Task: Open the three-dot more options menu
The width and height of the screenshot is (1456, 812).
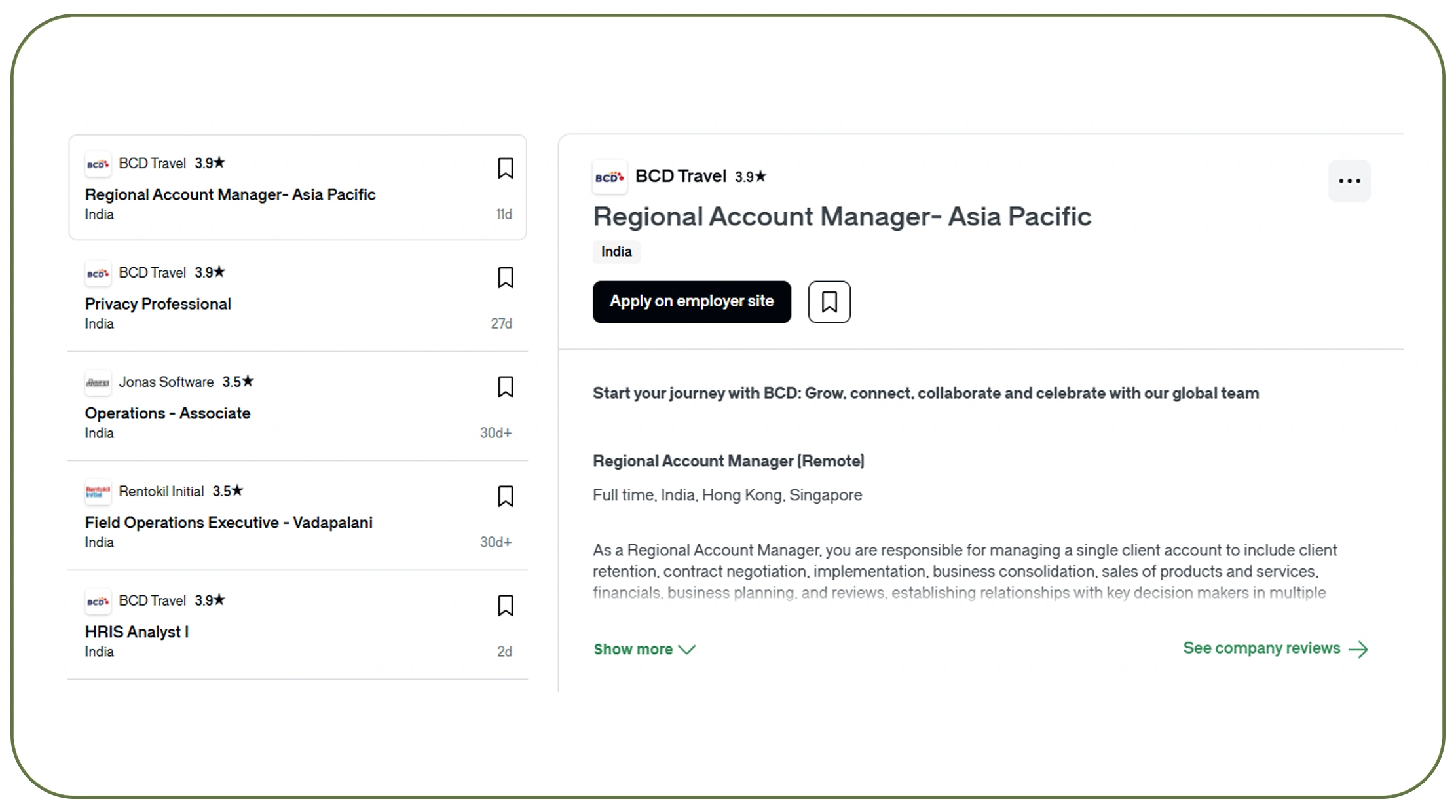Action: (1349, 181)
